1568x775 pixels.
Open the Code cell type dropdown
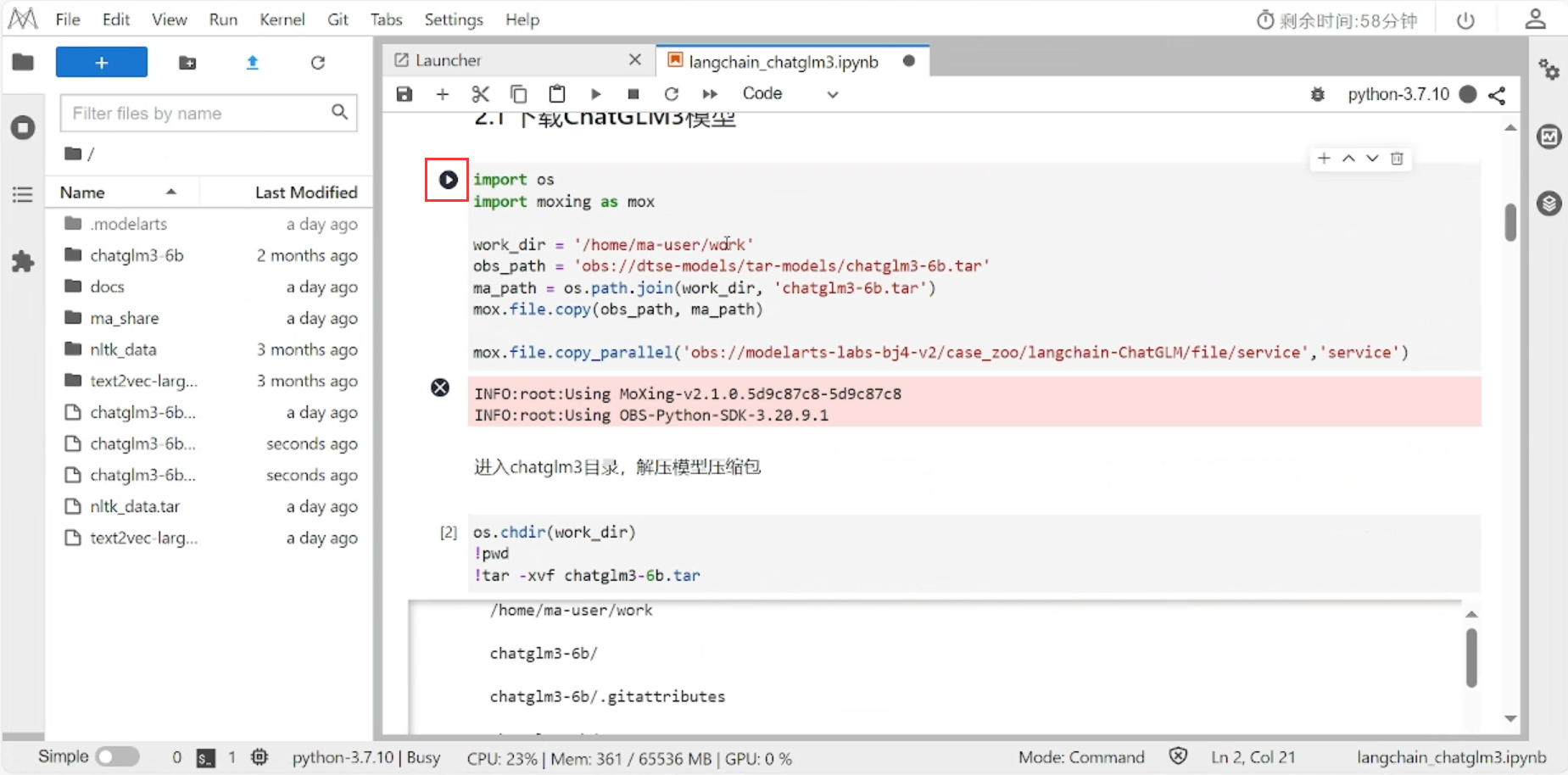[x=790, y=94]
